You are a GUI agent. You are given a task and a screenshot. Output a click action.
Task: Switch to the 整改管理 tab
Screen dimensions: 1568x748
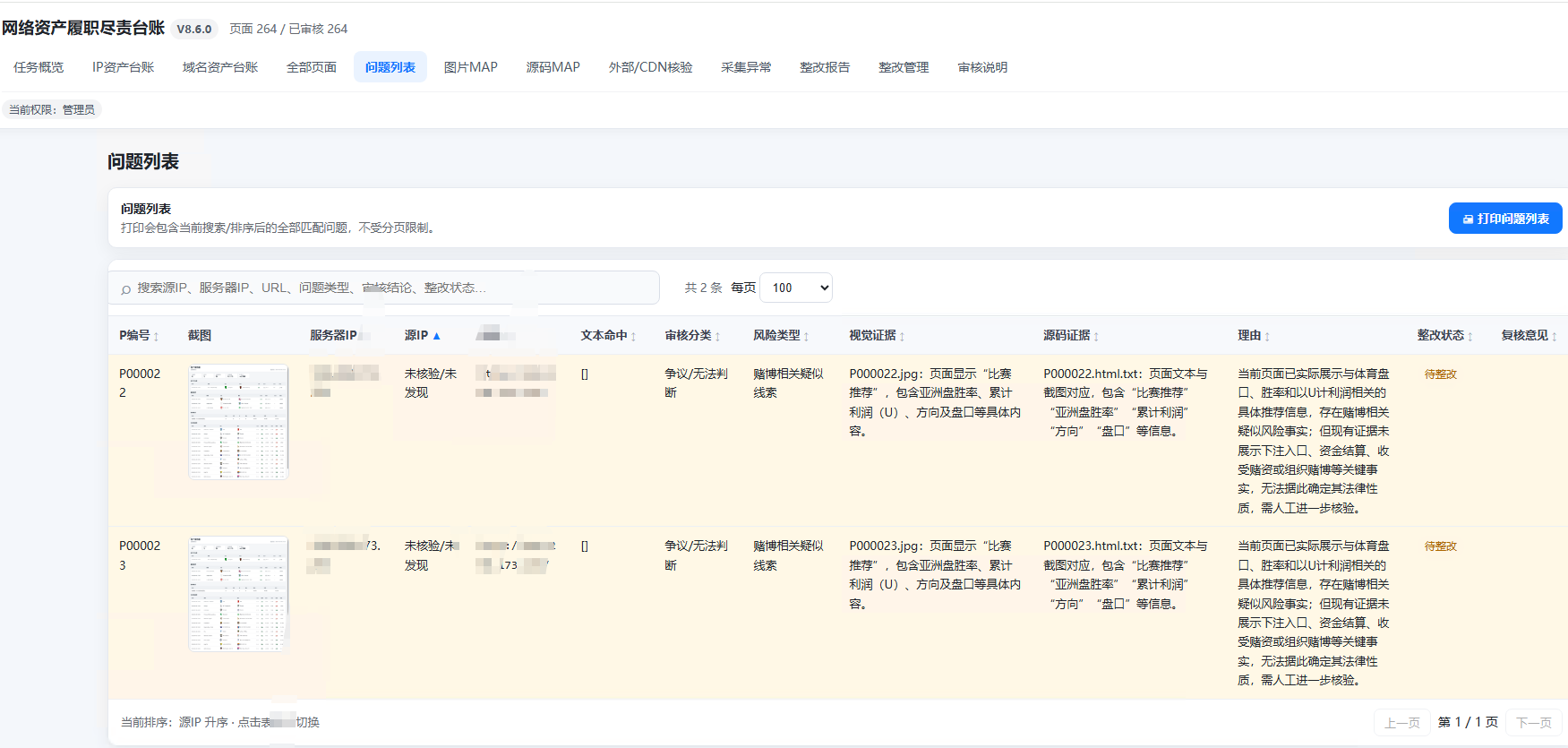click(904, 67)
